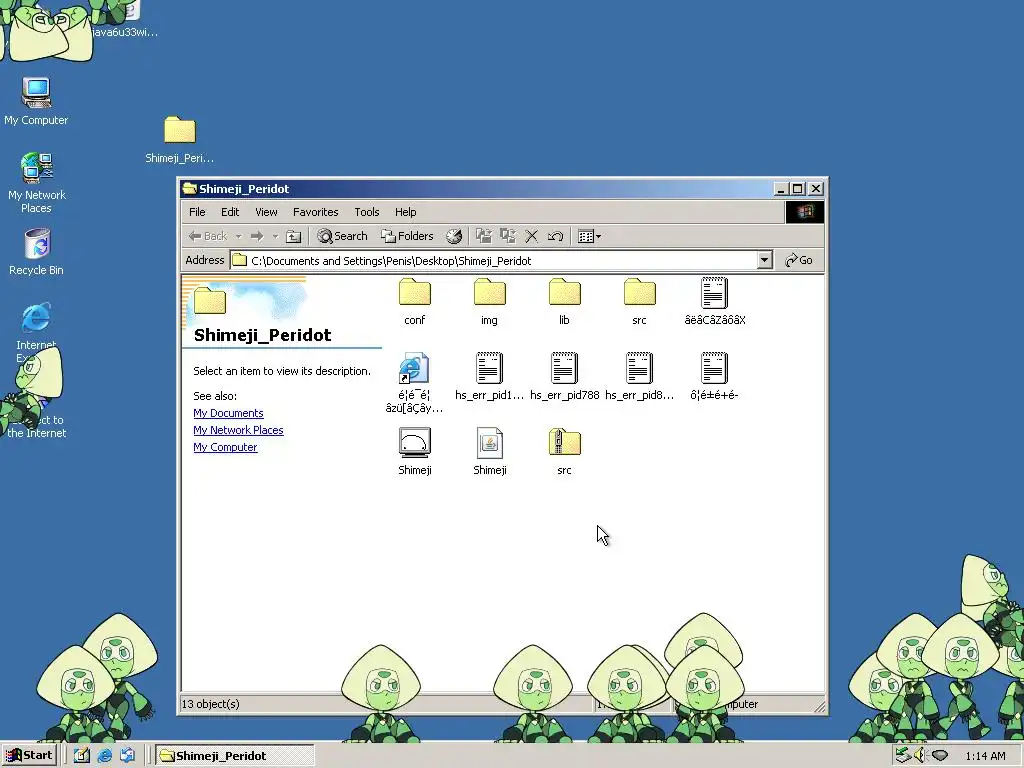1024x768 pixels.
Task: Click the Start button
Action: [x=29, y=756]
